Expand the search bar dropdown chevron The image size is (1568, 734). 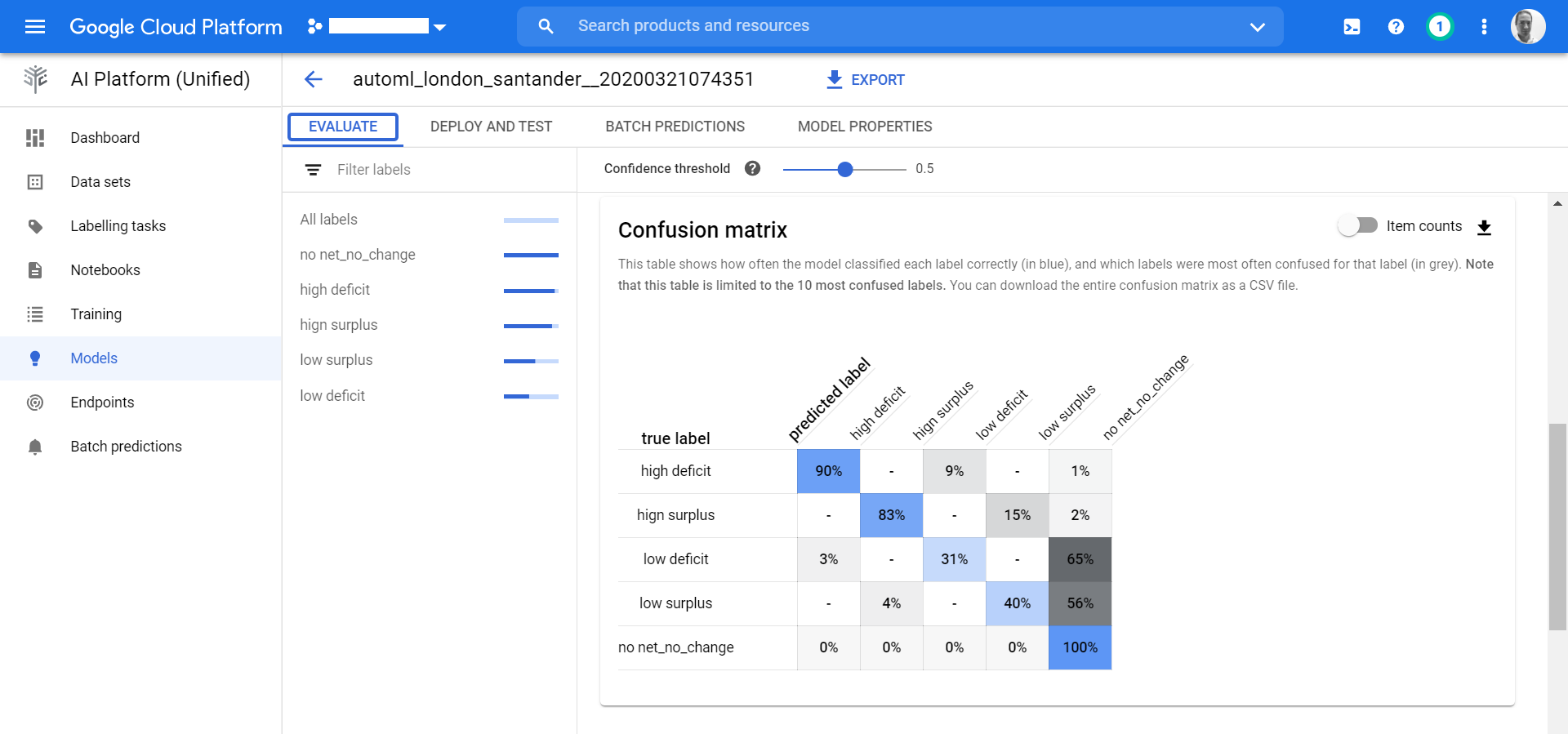[1258, 27]
